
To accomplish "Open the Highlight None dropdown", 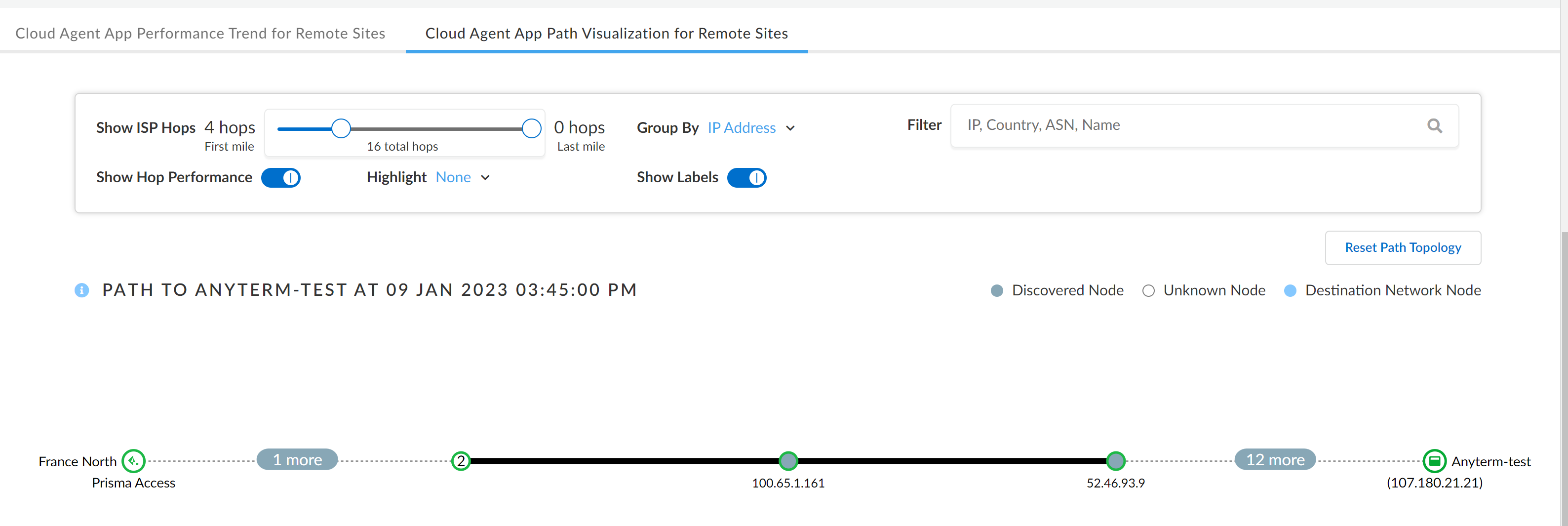I will 462,177.
